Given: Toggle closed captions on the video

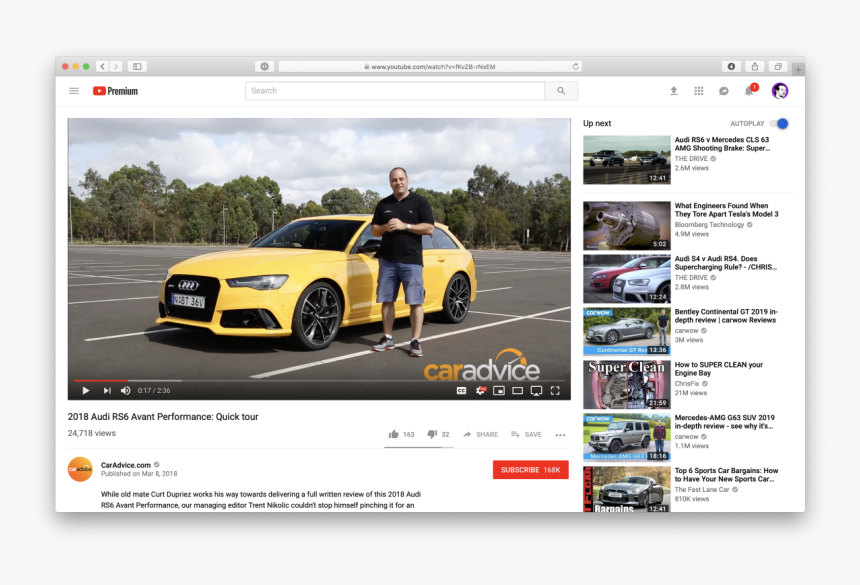Looking at the screenshot, I should pos(459,391).
